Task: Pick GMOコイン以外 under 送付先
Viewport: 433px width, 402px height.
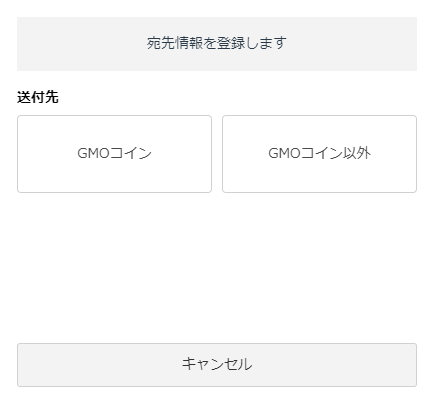Action: click(319, 154)
